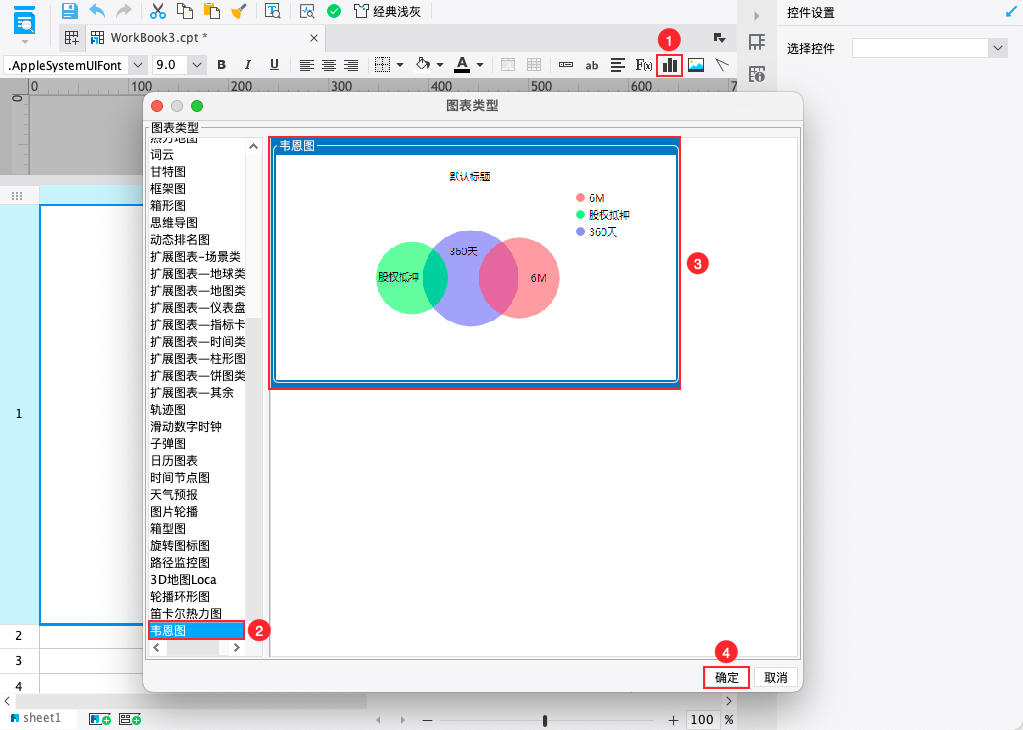Click the insert slope line icon
This screenshot has width=1023, height=730.
pyautogui.click(x=721, y=65)
